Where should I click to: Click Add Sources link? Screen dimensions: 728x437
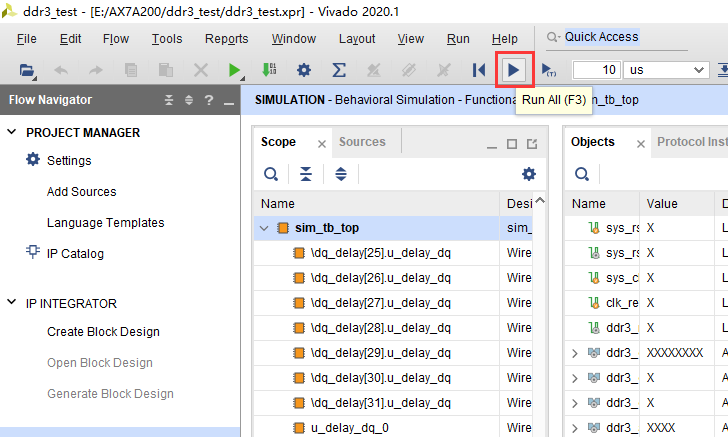(x=81, y=192)
